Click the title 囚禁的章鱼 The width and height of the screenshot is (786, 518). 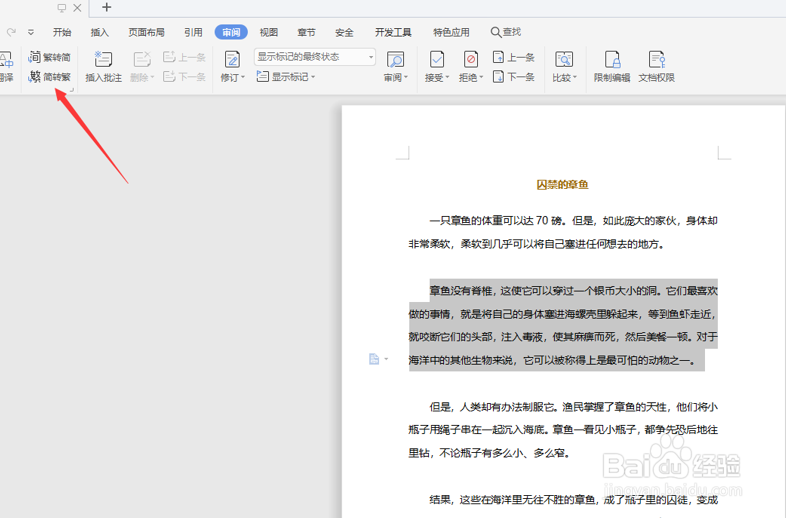(x=562, y=185)
